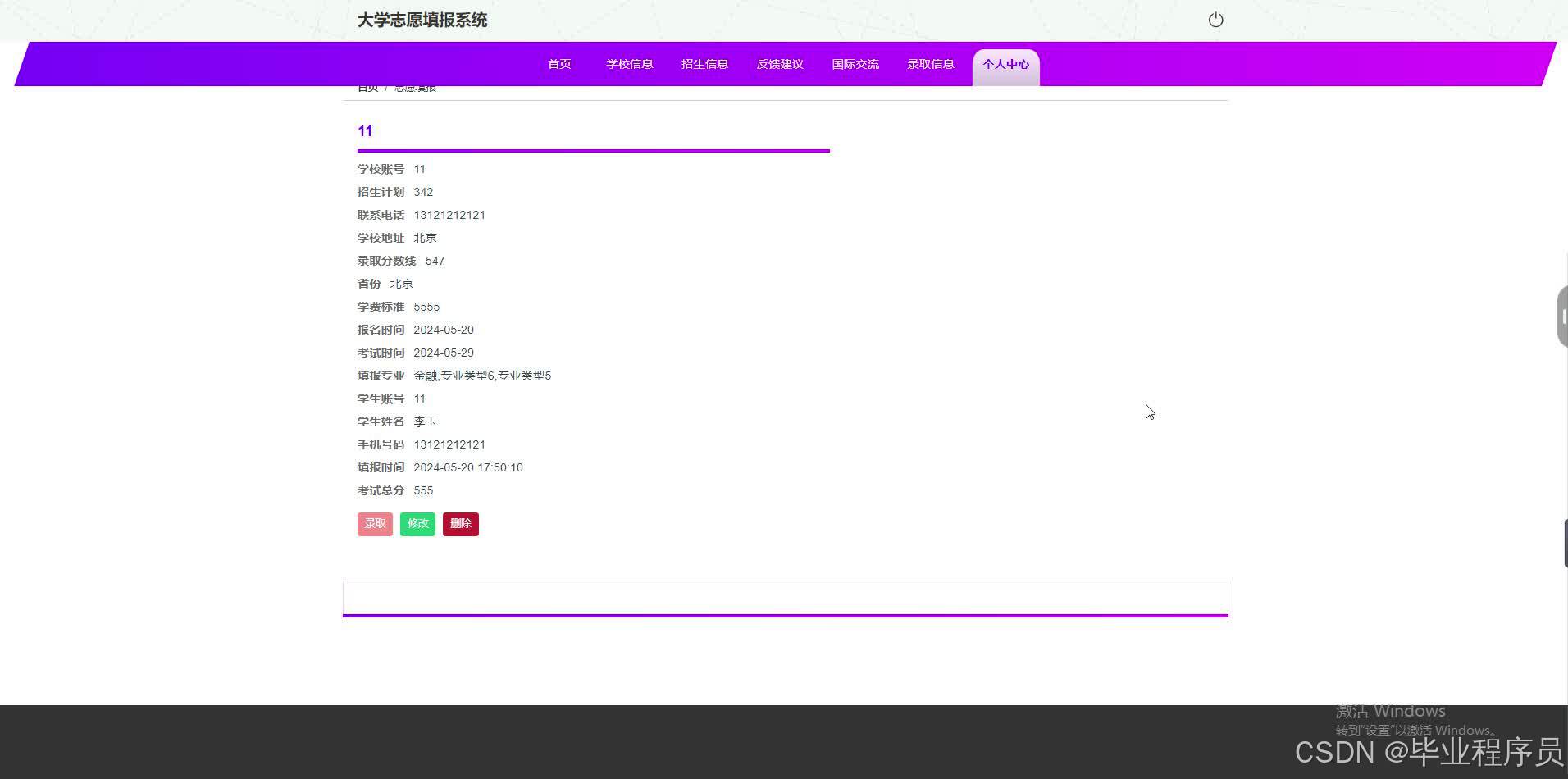Open the 首页 nav tab
Screen dimensions: 1568x779
[559, 64]
